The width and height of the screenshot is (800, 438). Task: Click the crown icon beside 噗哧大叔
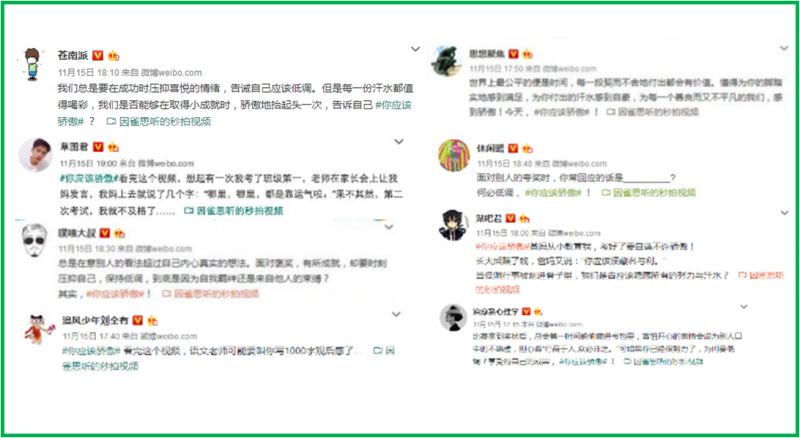pyautogui.click(x=119, y=233)
